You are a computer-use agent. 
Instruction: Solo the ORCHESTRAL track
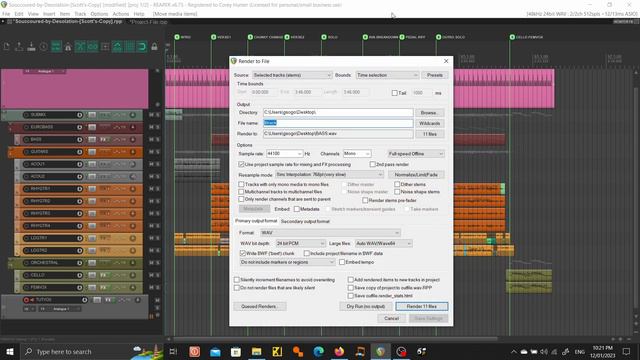click(158, 263)
